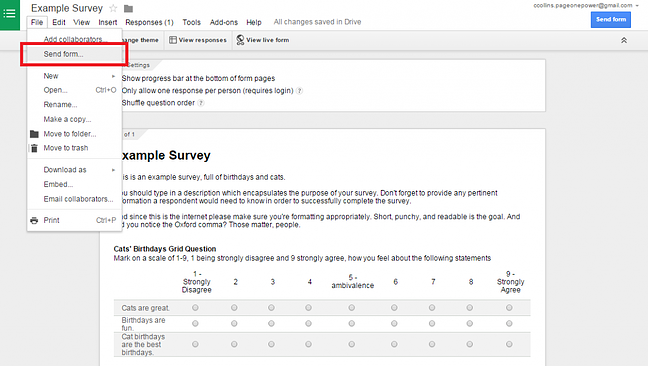
Task: Select rating 9 for Birthdays are fun
Action: 509,323
